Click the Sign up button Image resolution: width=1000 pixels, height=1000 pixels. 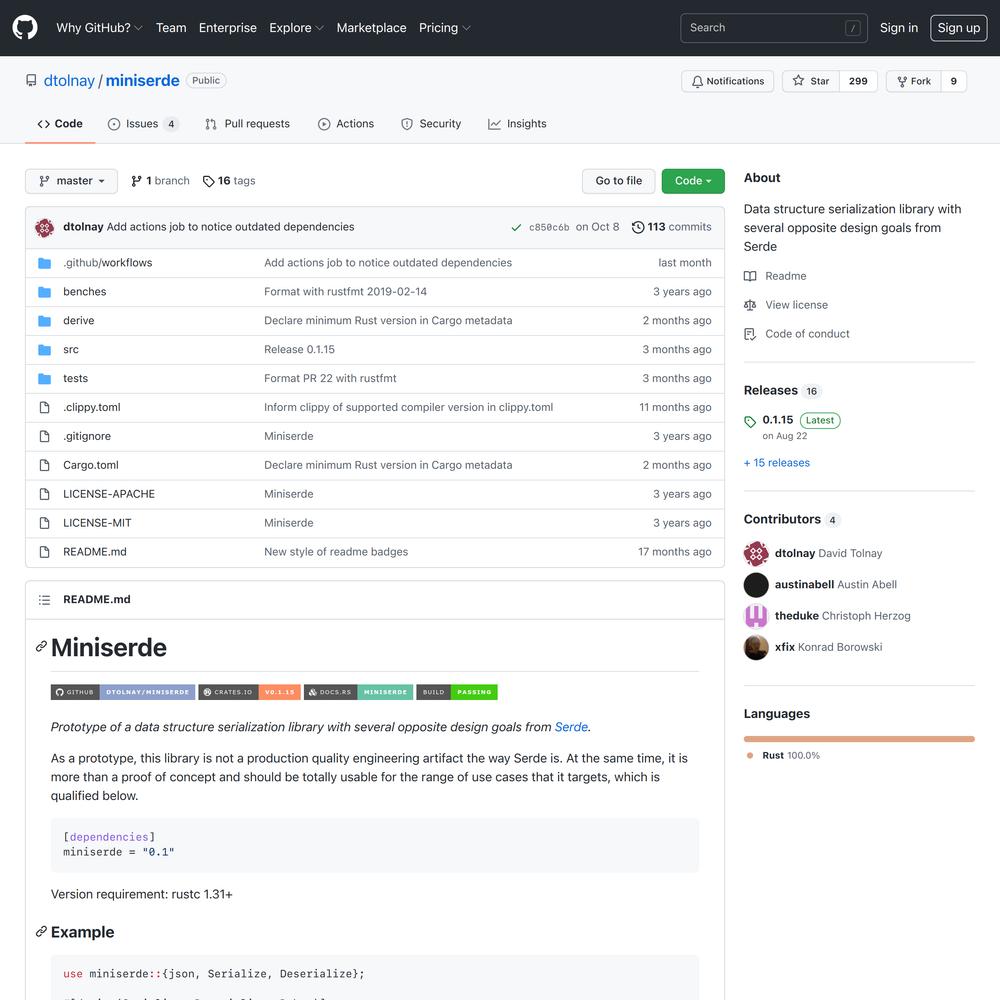tap(959, 27)
